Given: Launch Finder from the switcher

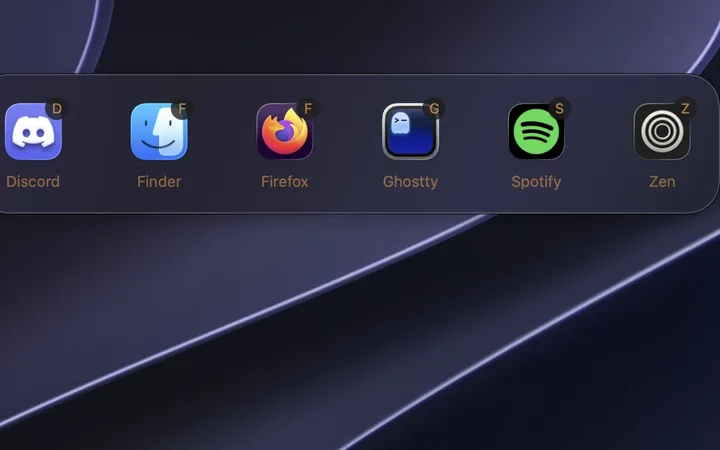Looking at the screenshot, I should [159, 131].
